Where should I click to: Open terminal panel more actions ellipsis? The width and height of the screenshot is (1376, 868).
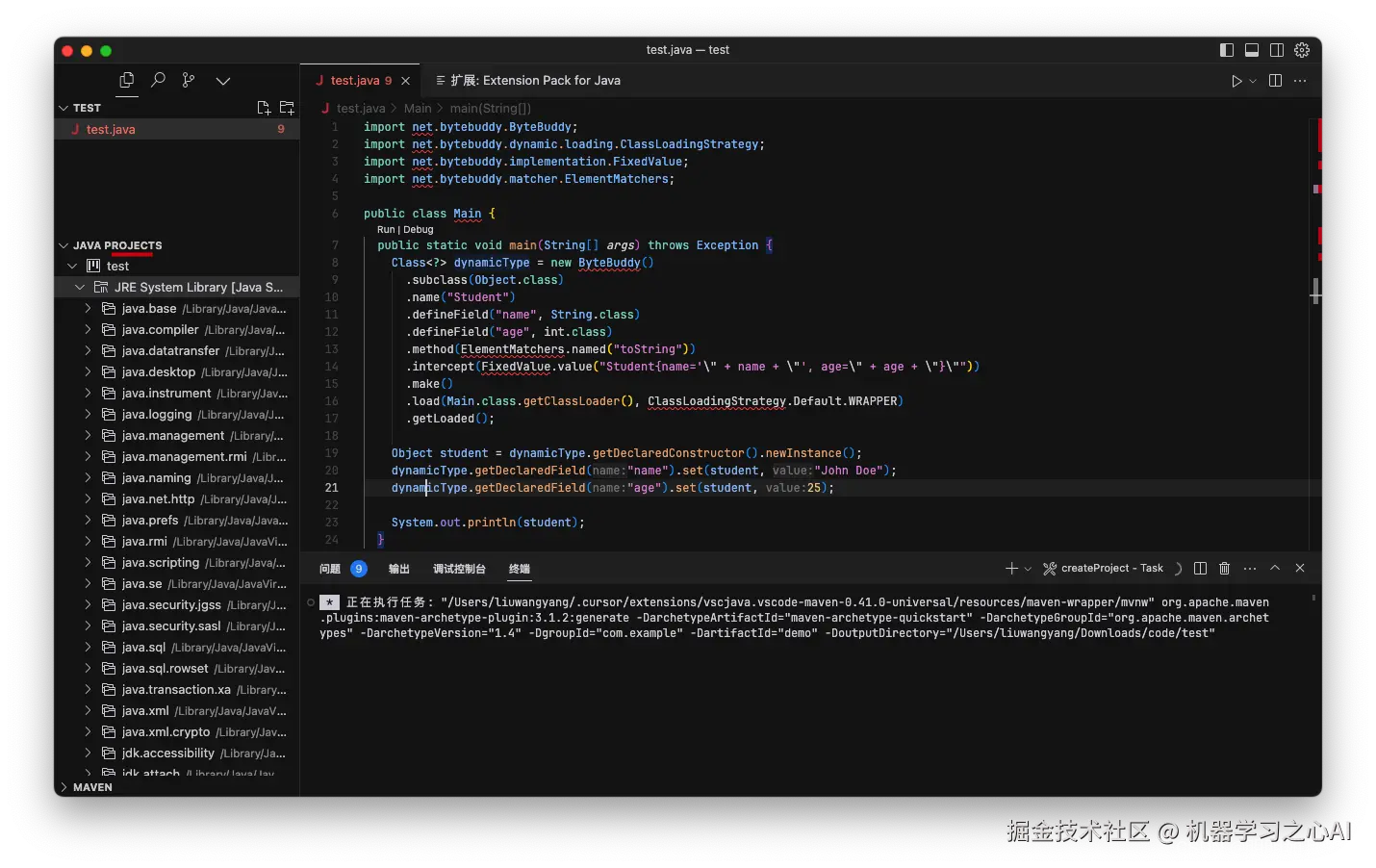[x=1250, y=569]
